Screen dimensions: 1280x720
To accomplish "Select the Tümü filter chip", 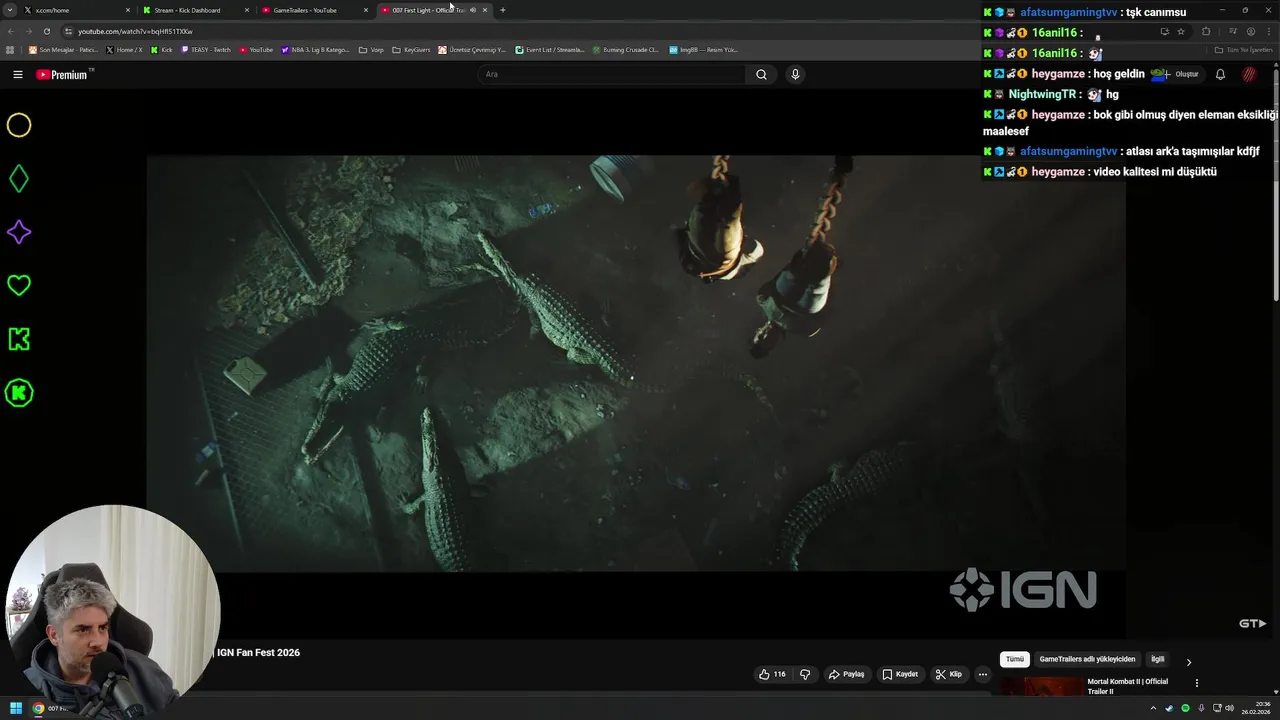I will [1015, 659].
